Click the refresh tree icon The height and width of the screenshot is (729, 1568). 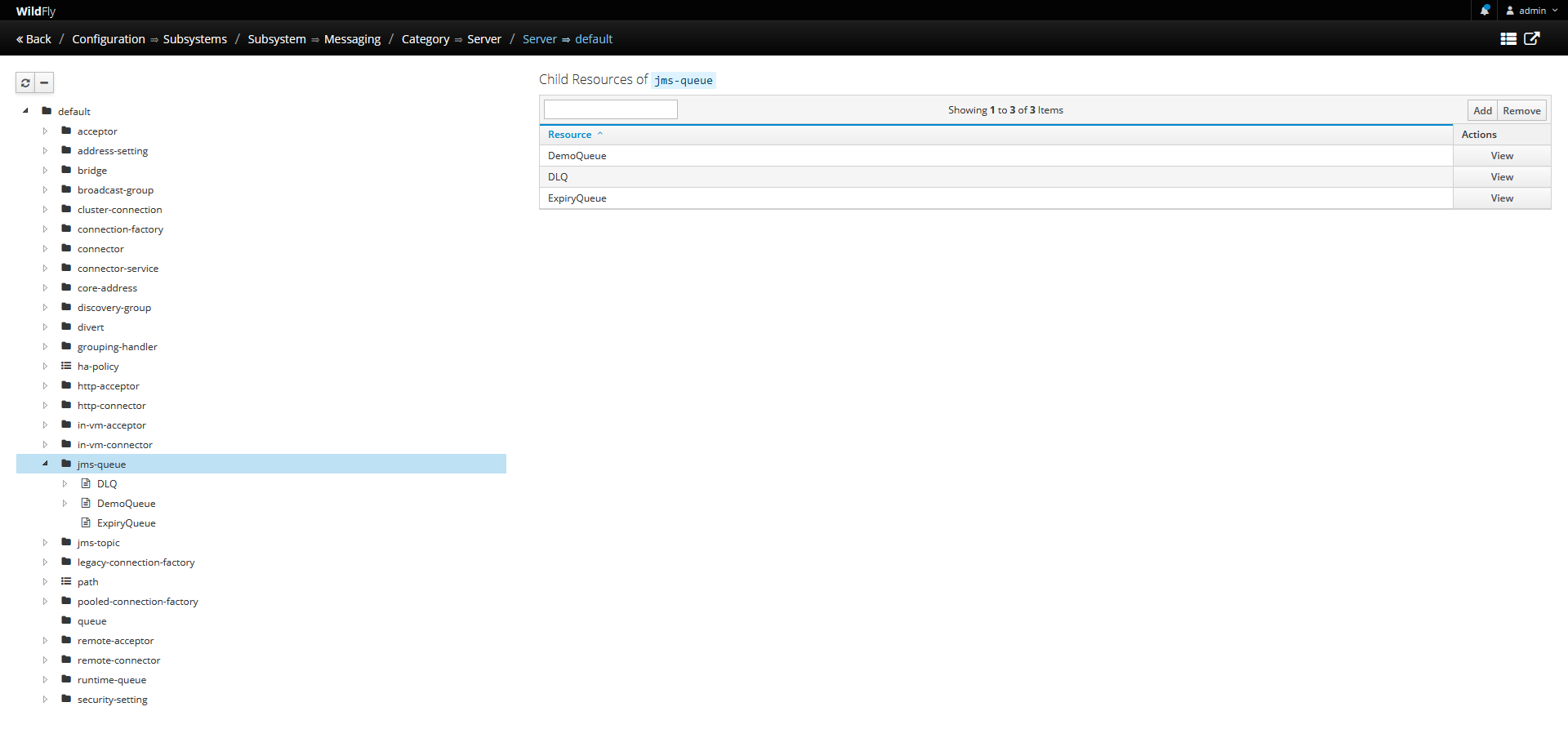coord(25,82)
